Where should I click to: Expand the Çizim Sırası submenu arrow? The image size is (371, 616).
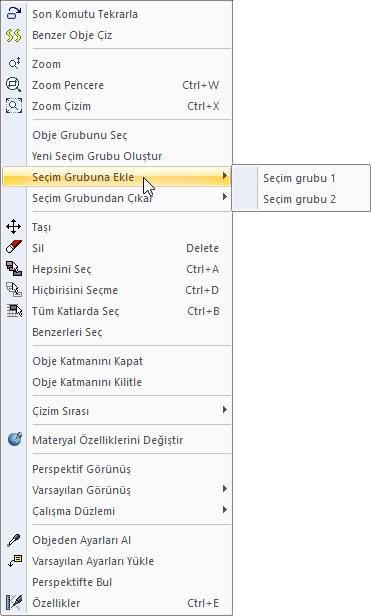224,410
